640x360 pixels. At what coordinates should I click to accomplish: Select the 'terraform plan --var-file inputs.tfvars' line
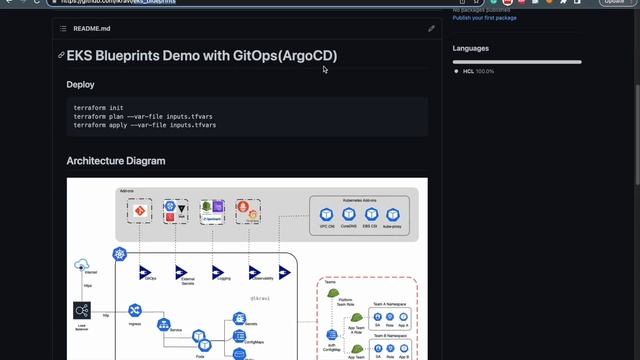point(143,116)
